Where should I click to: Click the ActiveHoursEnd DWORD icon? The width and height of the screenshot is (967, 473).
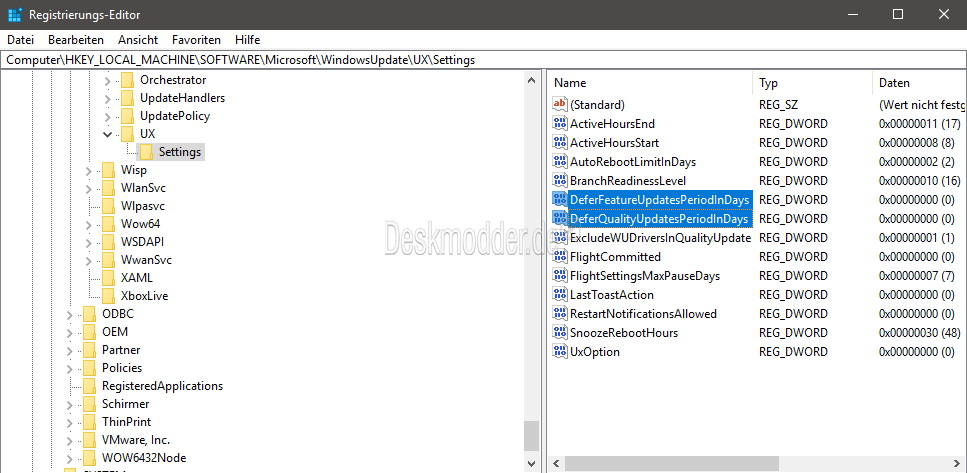click(560, 123)
